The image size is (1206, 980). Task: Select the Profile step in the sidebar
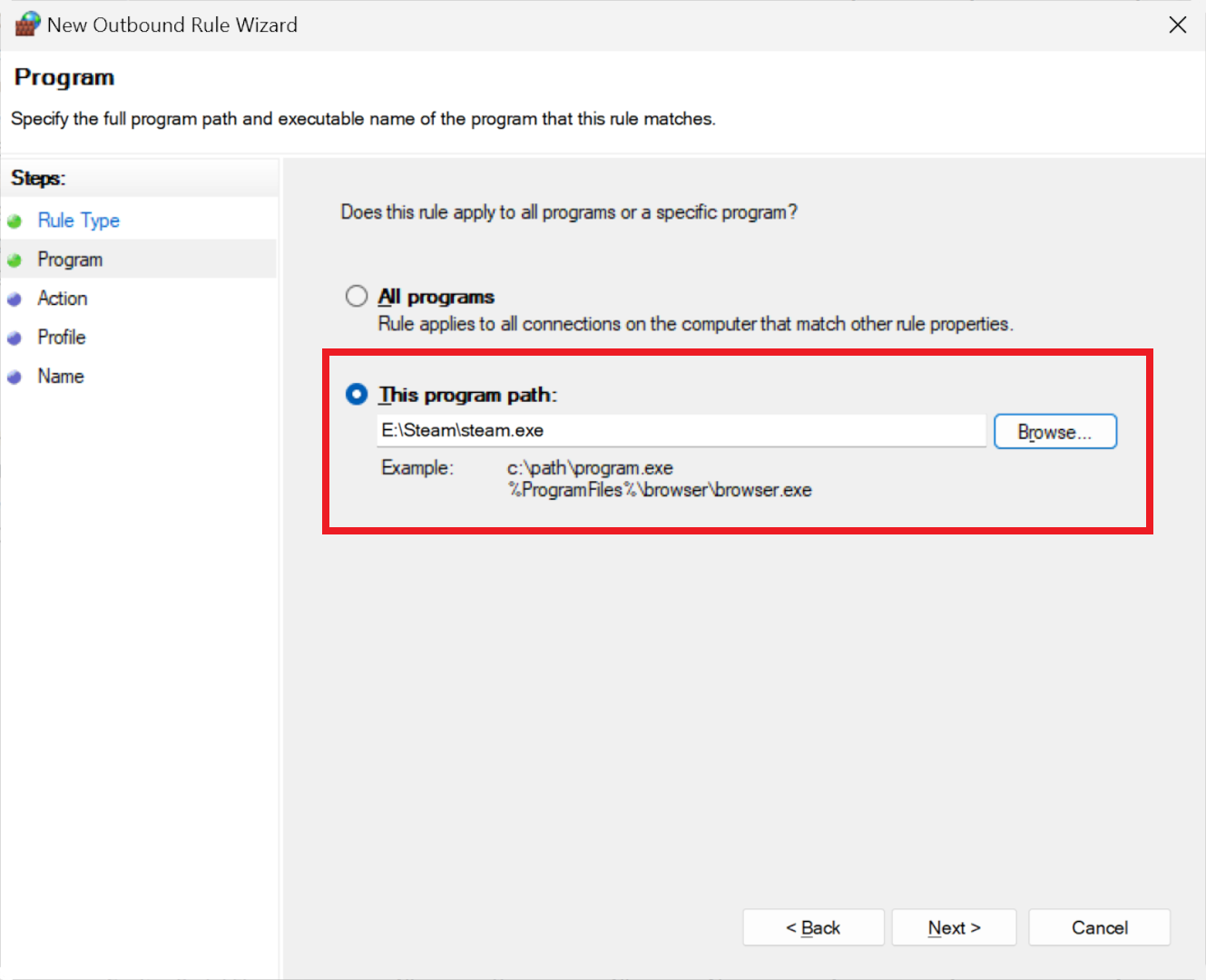click(62, 338)
